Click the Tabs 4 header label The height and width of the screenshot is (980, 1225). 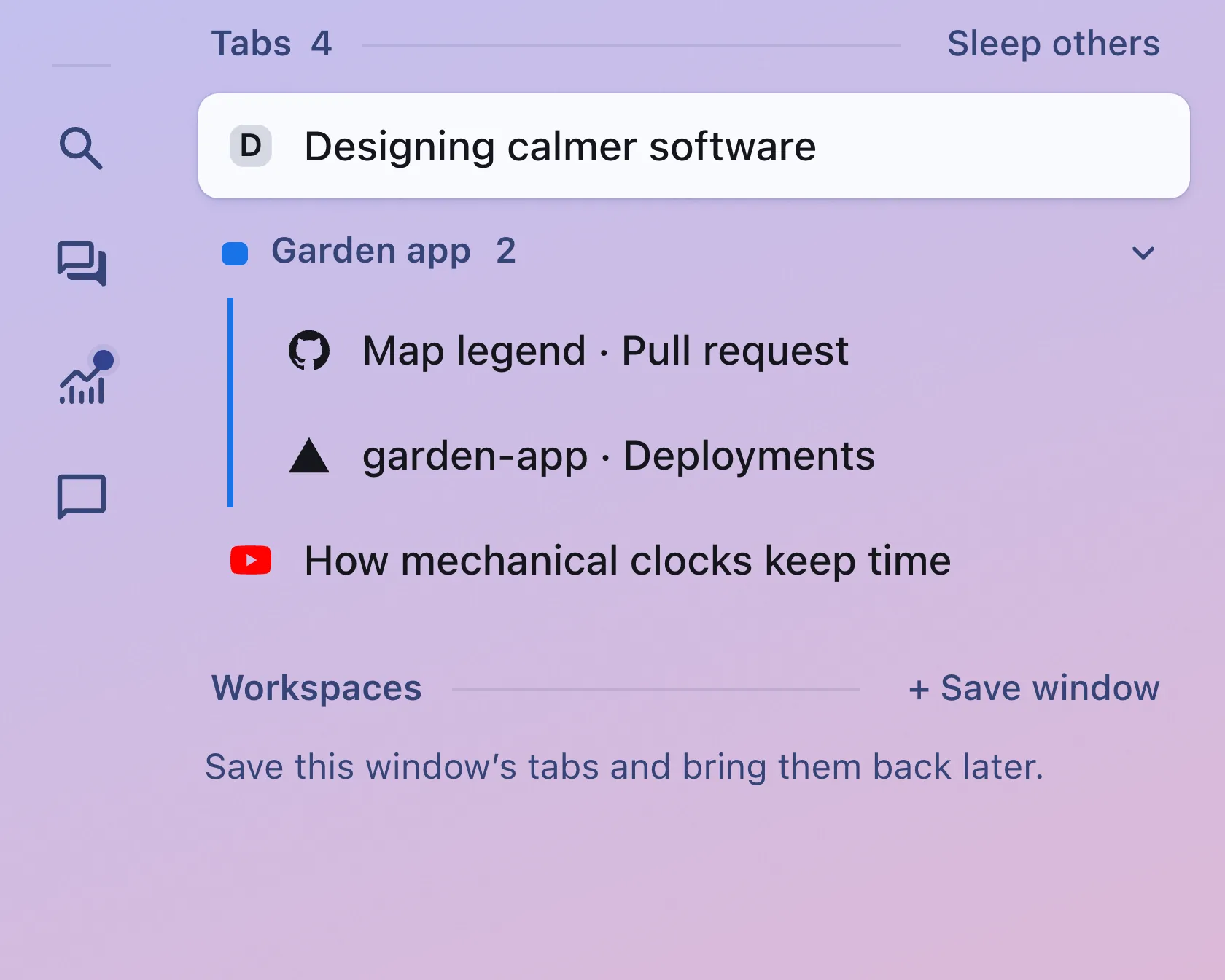click(x=271, y=44)
